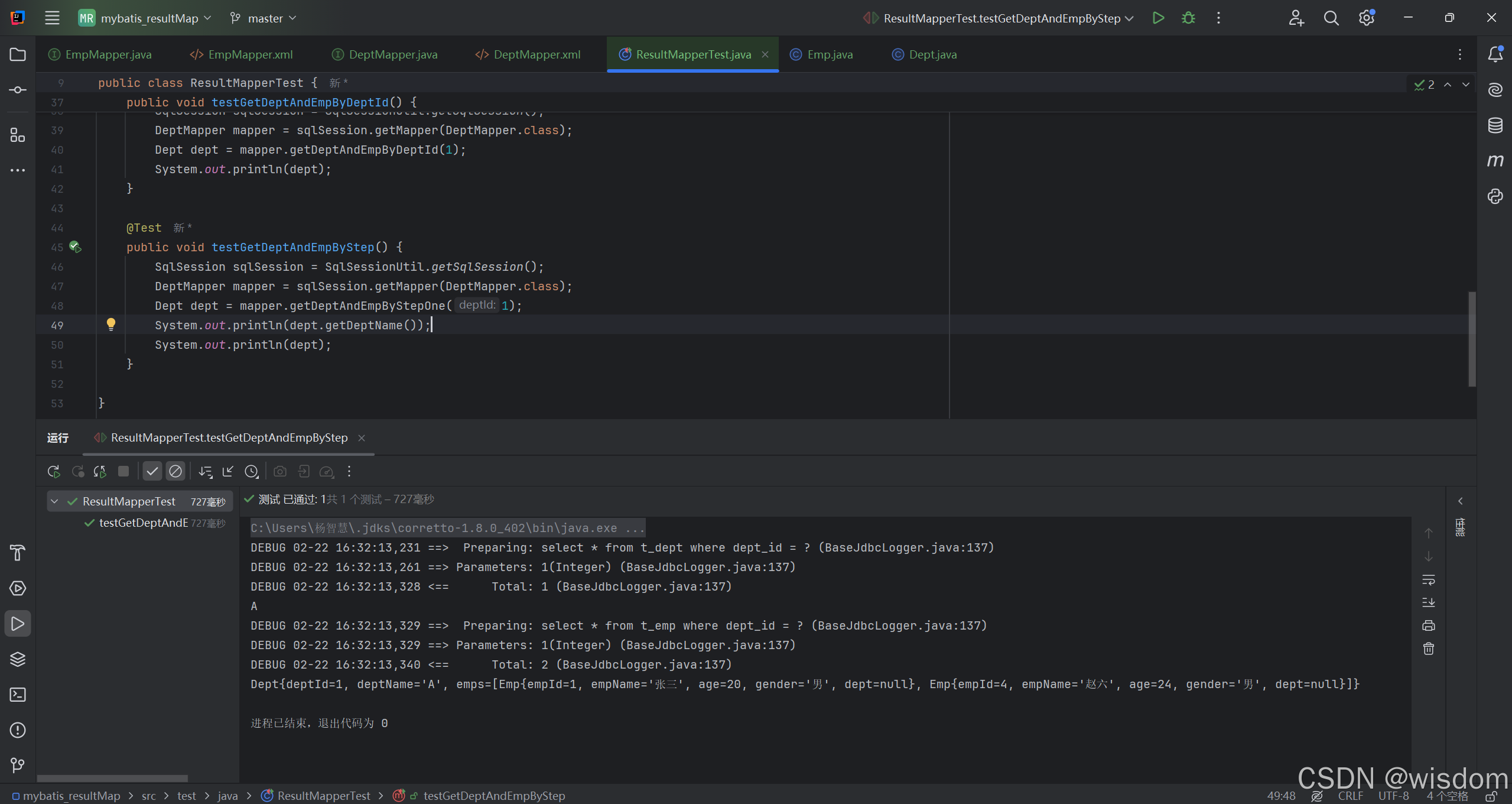Open more run actions menu in title bar
This screenshot has height=804, width=1512.
[x=1218, y=18]
